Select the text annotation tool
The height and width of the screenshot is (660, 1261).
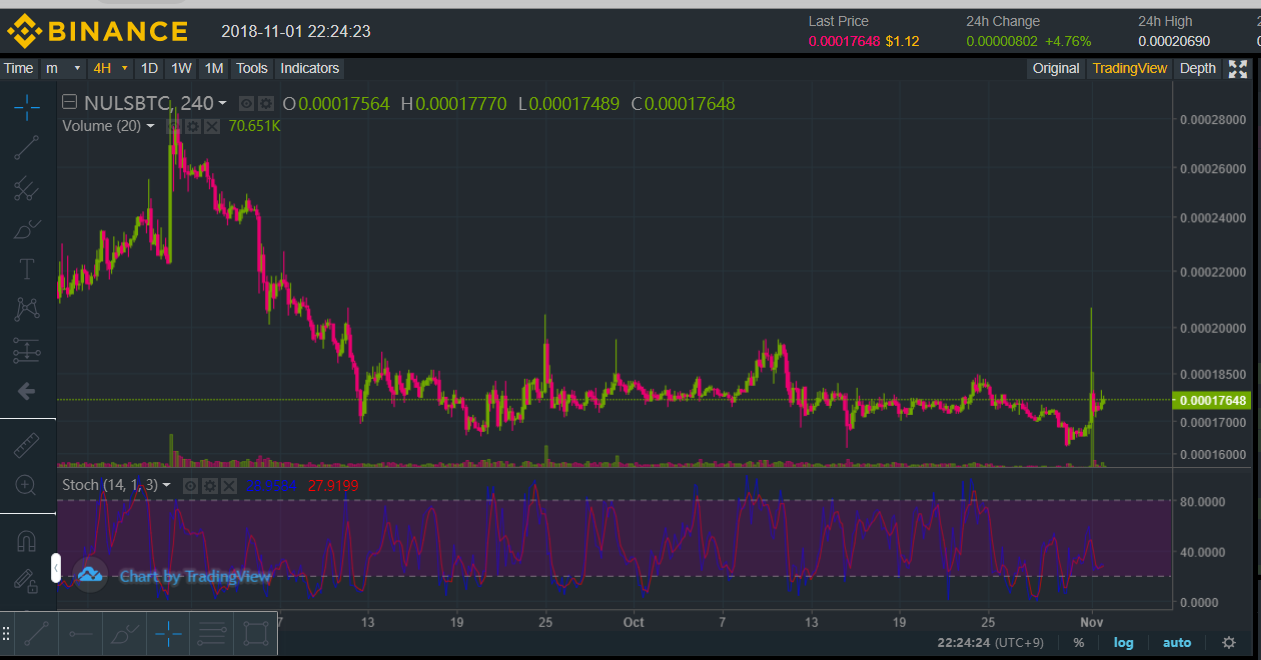click(x=27, y=269)
